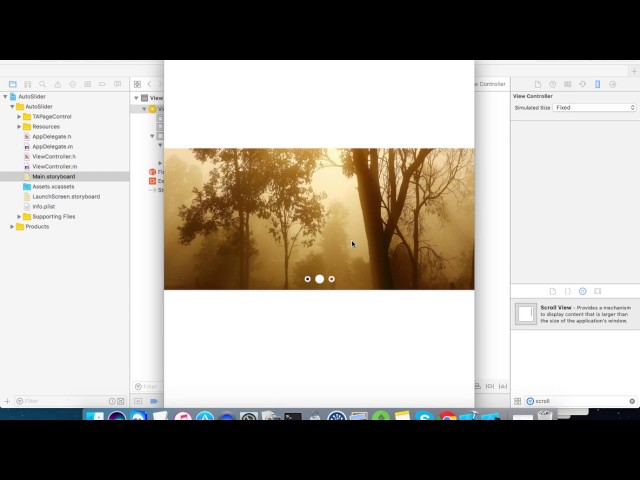Expand the Supporting Files folder
The image size is (640, 480).
(x=19, y=216)
